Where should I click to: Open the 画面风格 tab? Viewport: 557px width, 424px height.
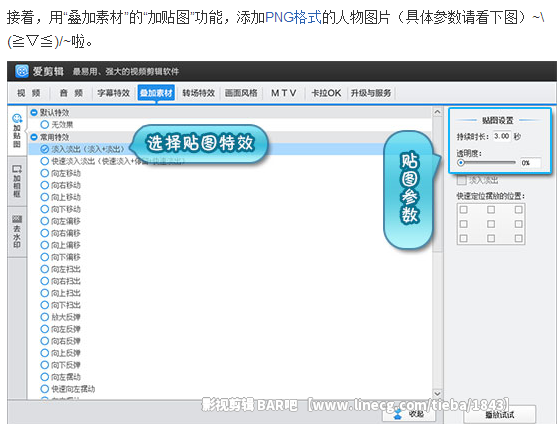click(x=241, y=93)
